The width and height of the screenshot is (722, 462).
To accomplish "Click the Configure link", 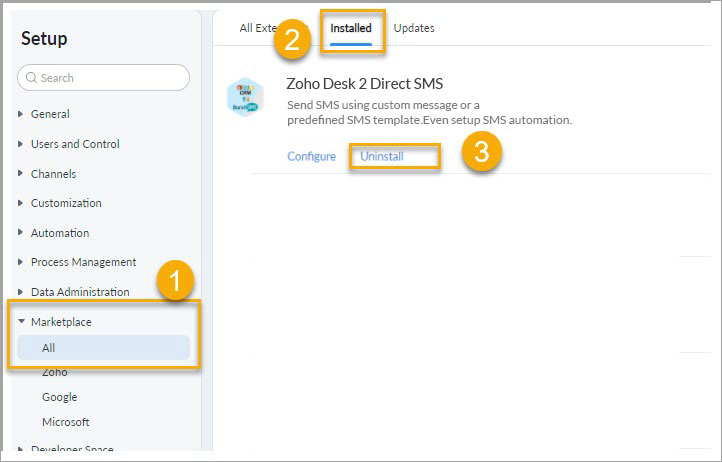I will coord(312,156).
